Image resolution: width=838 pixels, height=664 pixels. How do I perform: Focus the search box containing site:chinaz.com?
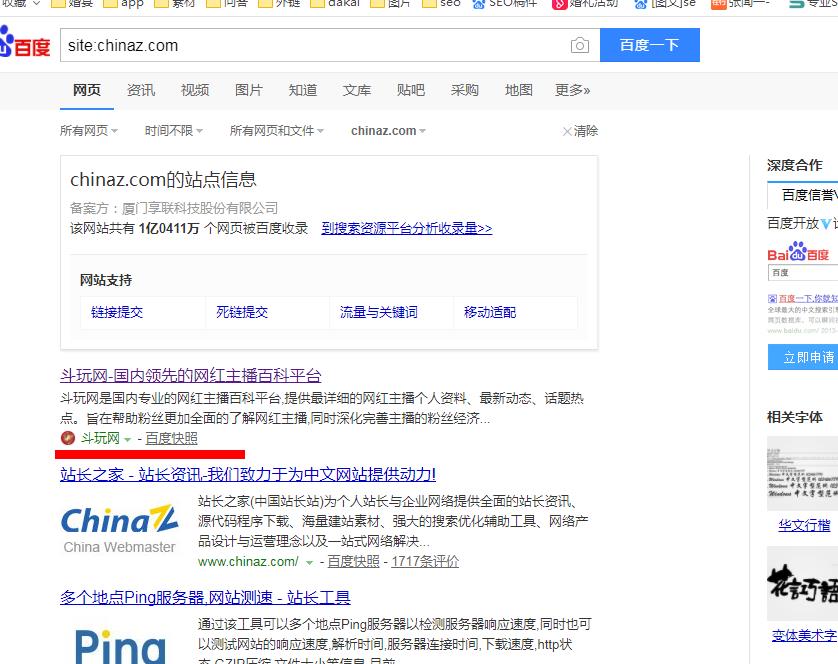(310, 45)
